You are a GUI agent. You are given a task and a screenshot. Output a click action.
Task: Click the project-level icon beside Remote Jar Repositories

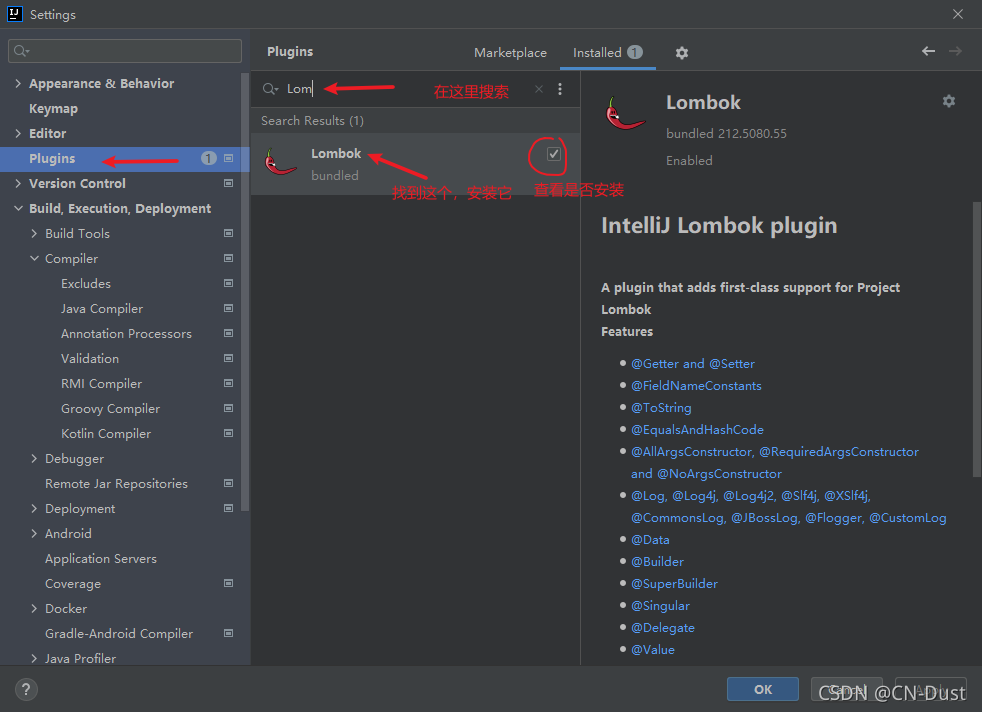point(229,483)
